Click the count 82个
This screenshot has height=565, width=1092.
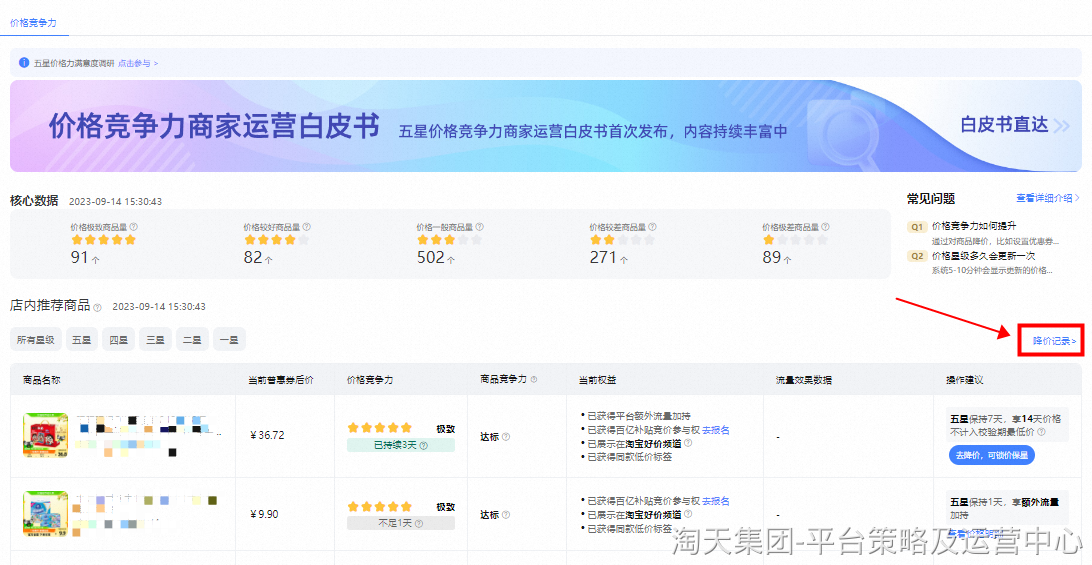[258, 258]
